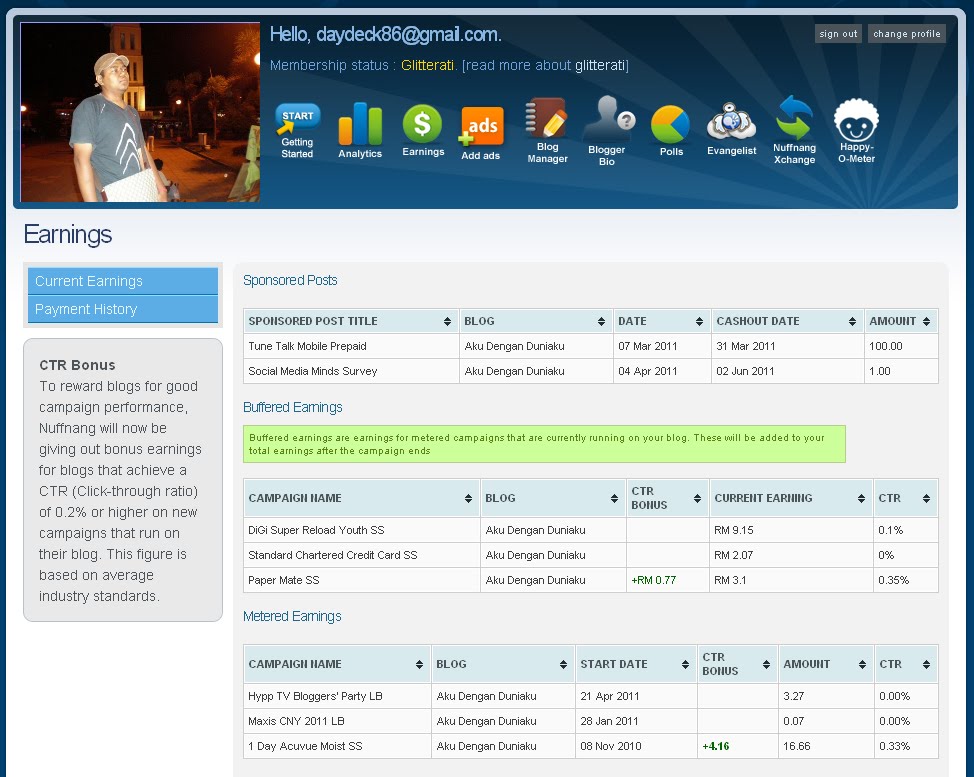This screenshot has height=777, width=974.
Task: Click the sign out button
Action: (x=838, y=34)
